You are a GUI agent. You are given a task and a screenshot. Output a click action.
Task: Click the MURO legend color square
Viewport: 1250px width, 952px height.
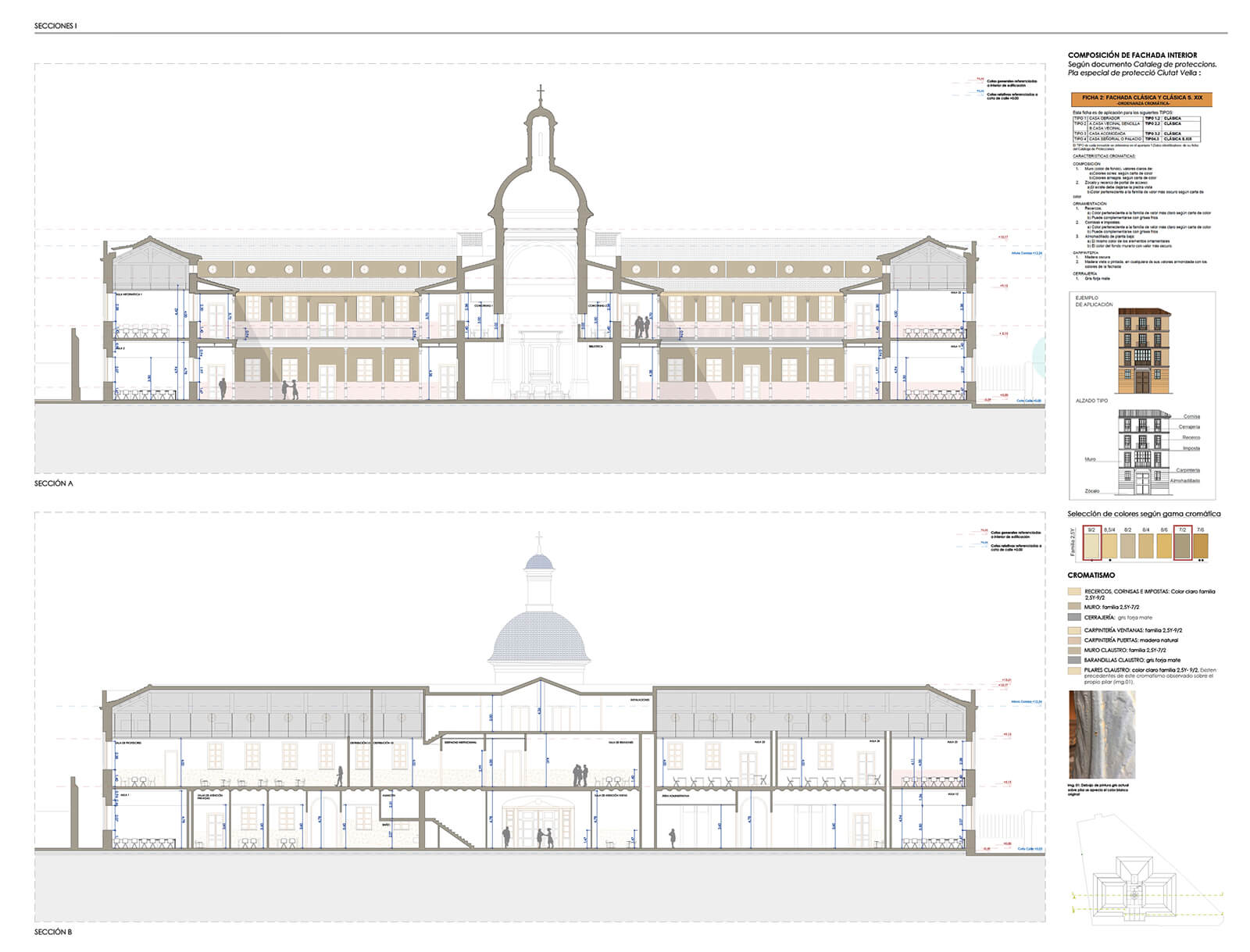coord(1074,606)
